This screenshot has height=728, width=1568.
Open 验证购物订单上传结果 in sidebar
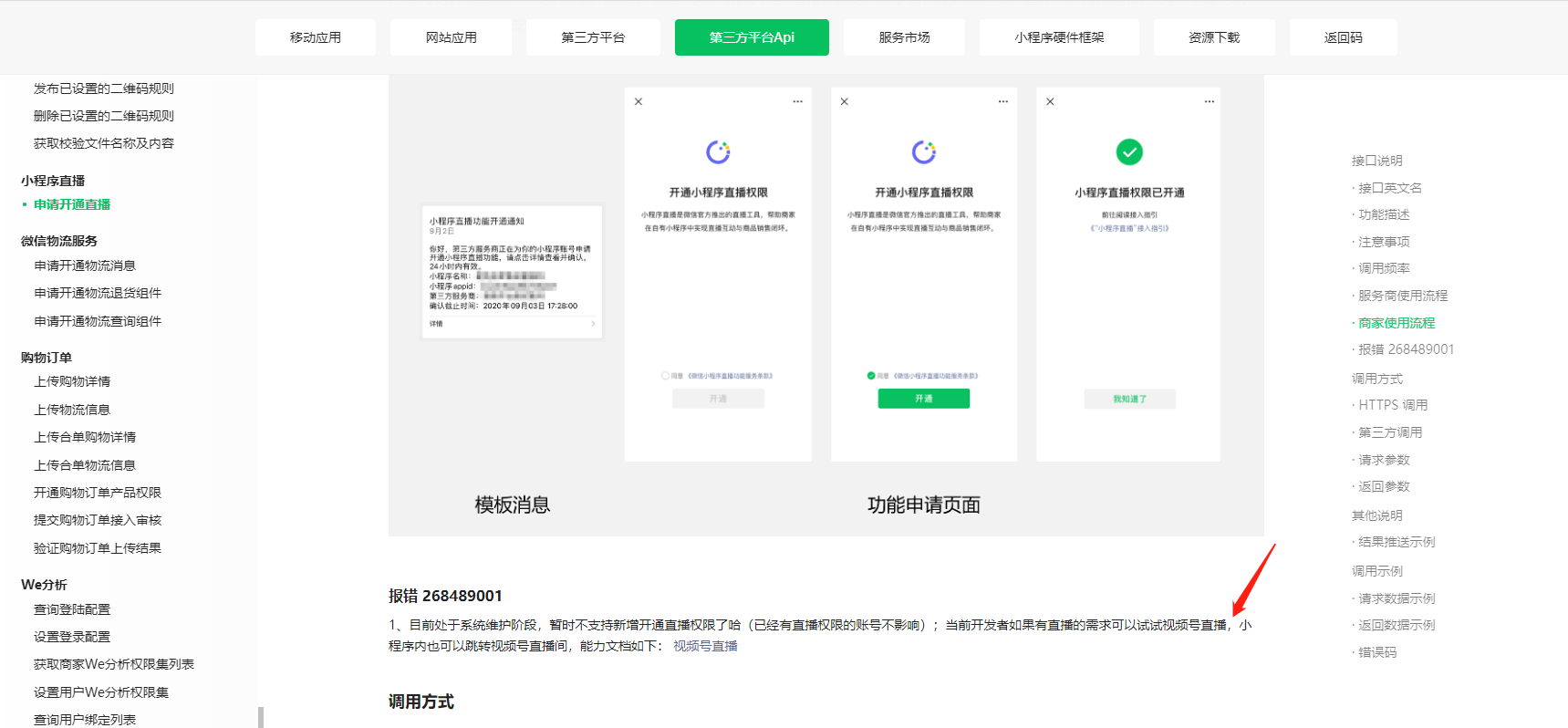tap(98, 548)
